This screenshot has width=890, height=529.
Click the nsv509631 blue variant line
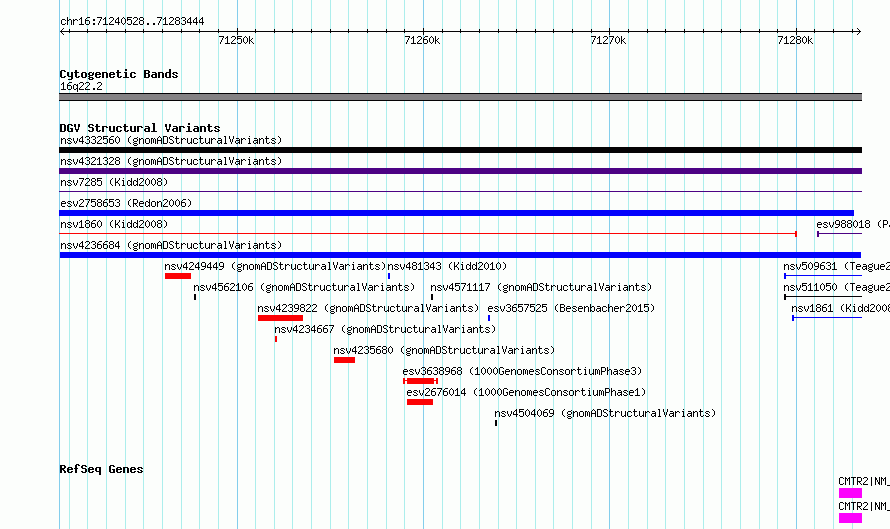coord(823,276)
